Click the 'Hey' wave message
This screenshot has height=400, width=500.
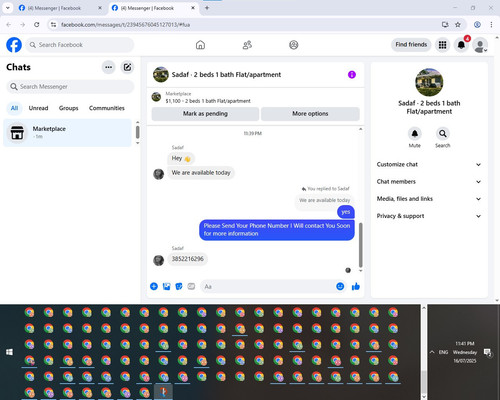(x=181, y=158)
